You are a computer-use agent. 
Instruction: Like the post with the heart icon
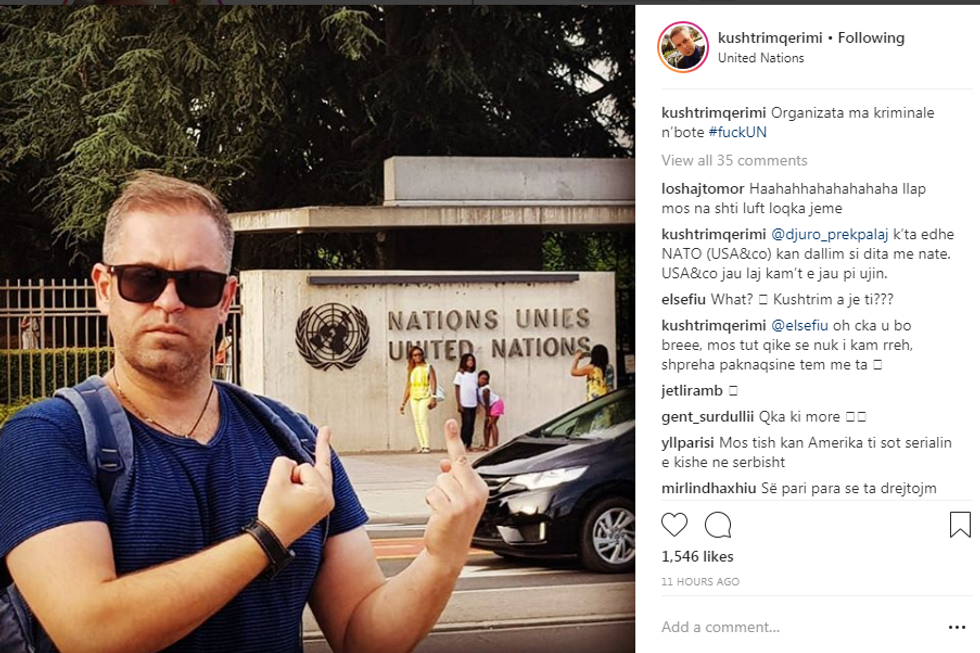pos(674,524)
